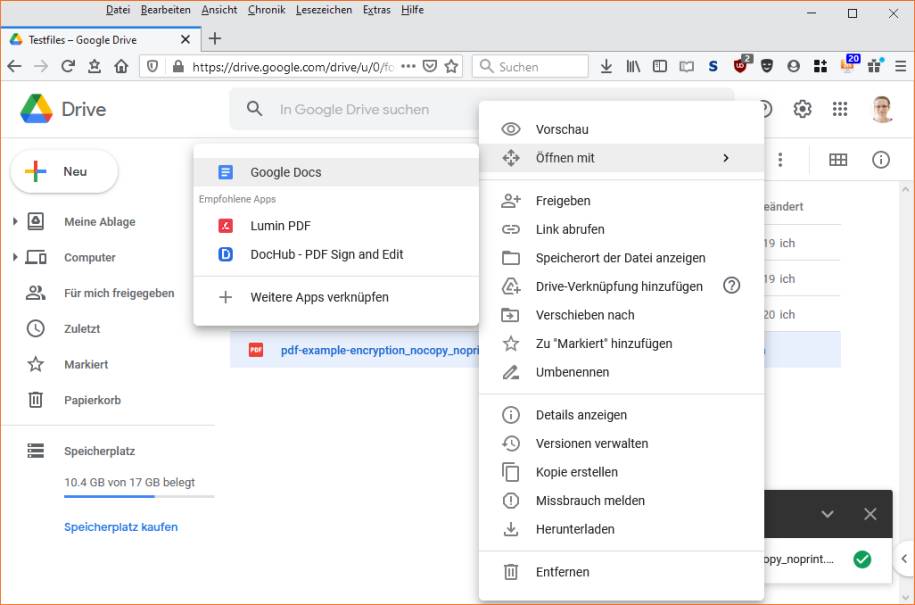This screenshot has width=915, height=605.
Task: Show file details info panel
Action: click(881, 160)
